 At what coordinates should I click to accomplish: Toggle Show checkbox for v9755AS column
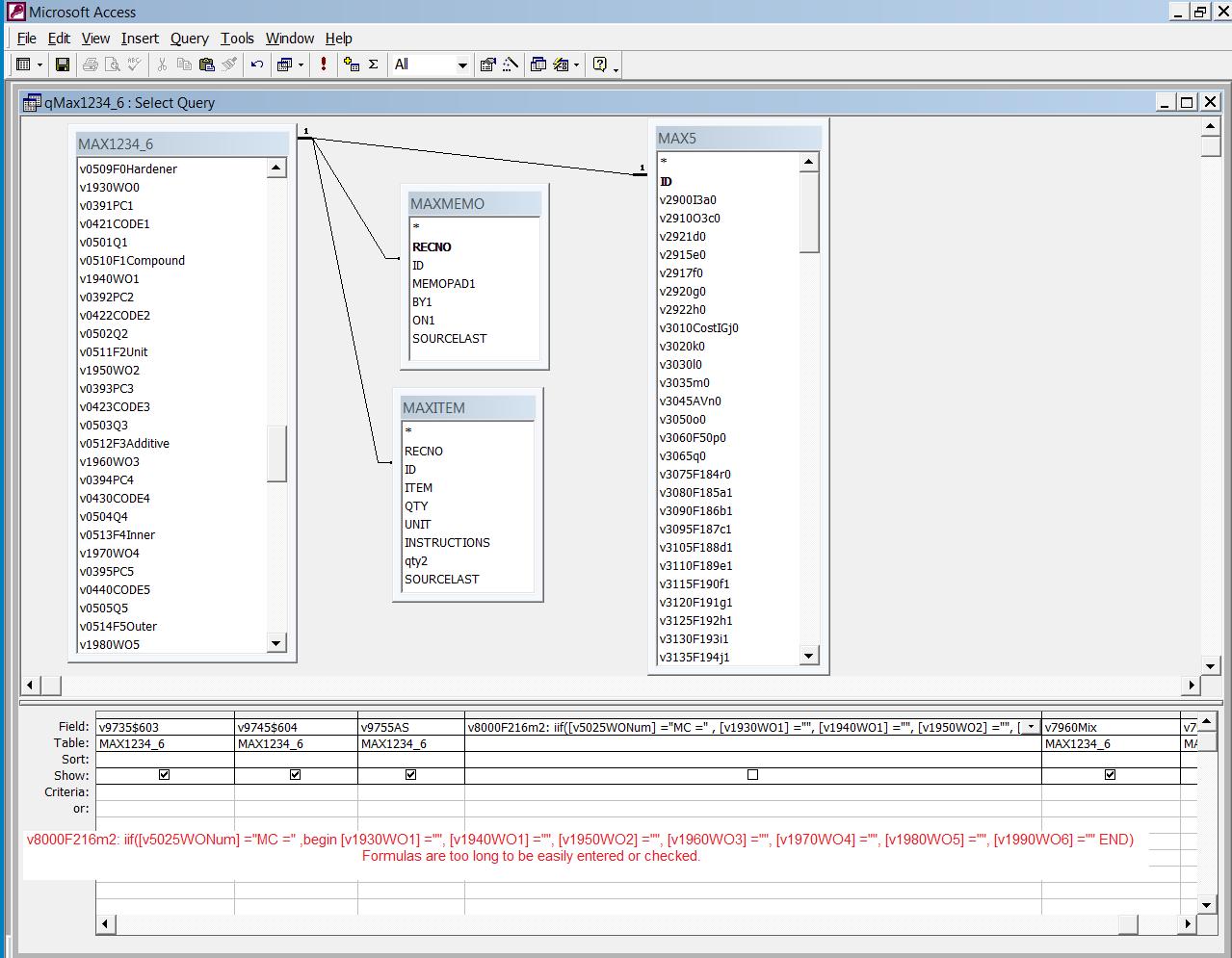[x=411, y=775]
